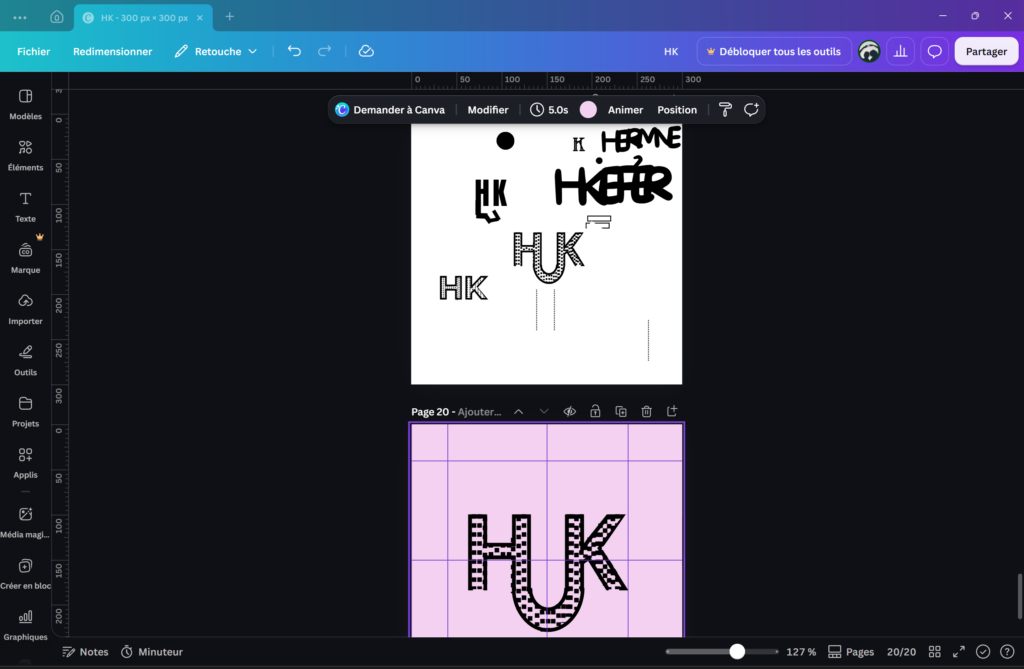Screen dimensions: 1024x669
Task: Move page 20 down with chevron
Action: click(544, 412)
